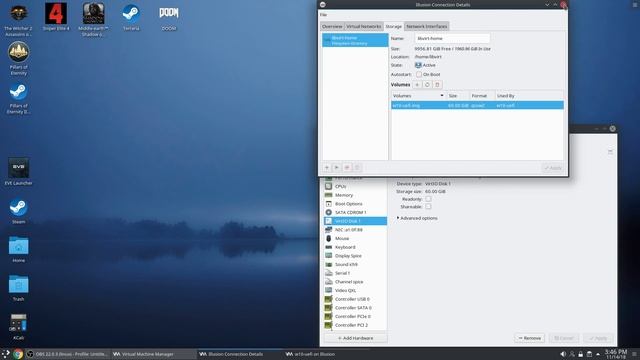Open the application launcher in taskbar
Image resolution: width=640 pixels, height=360 pixels.
tap(6, 354)
